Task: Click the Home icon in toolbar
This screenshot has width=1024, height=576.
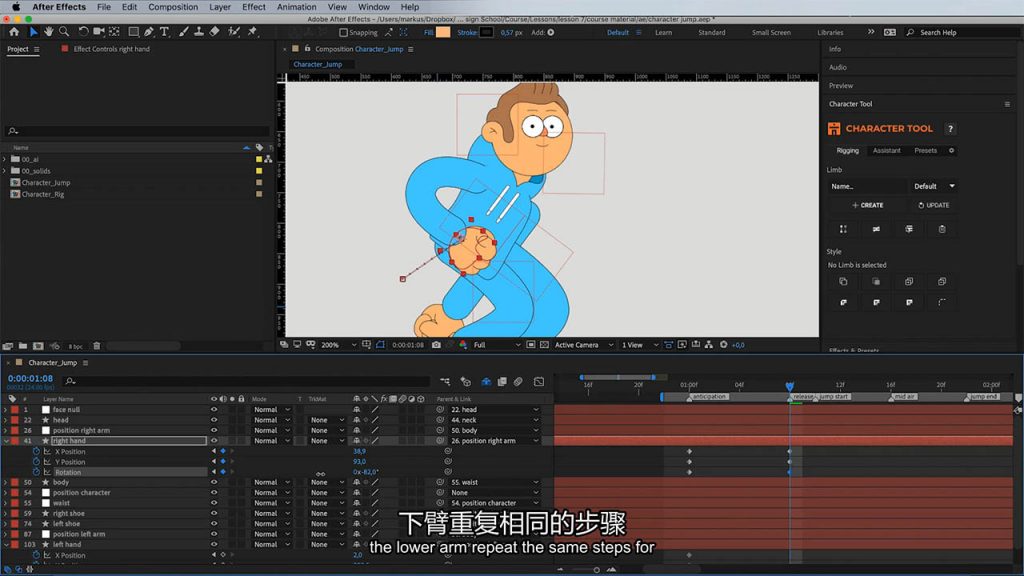Action: coord(14,31)
